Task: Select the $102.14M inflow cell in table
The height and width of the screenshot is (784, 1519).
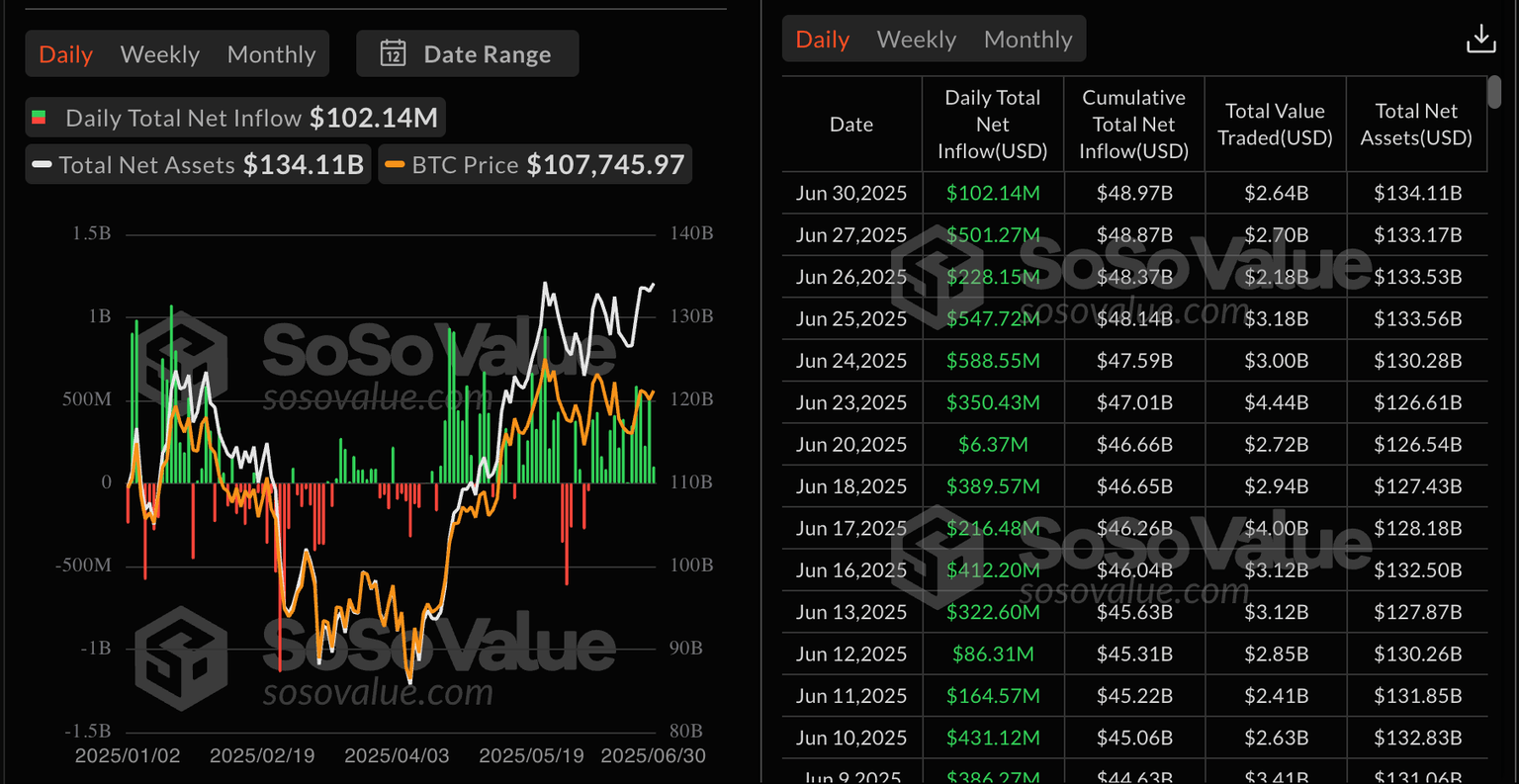Action: [x=993, y=193]
